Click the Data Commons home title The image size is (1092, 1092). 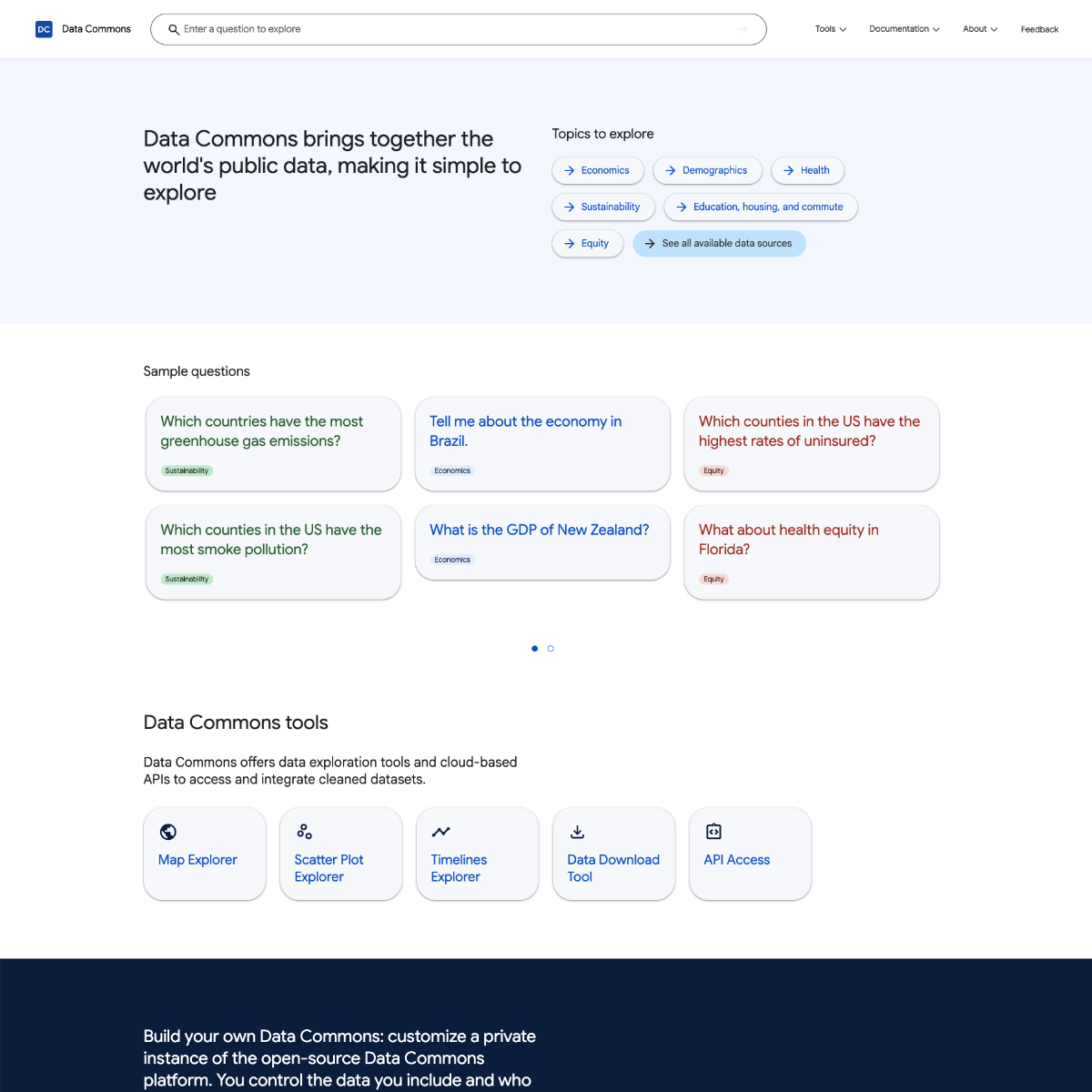point(96,29)
